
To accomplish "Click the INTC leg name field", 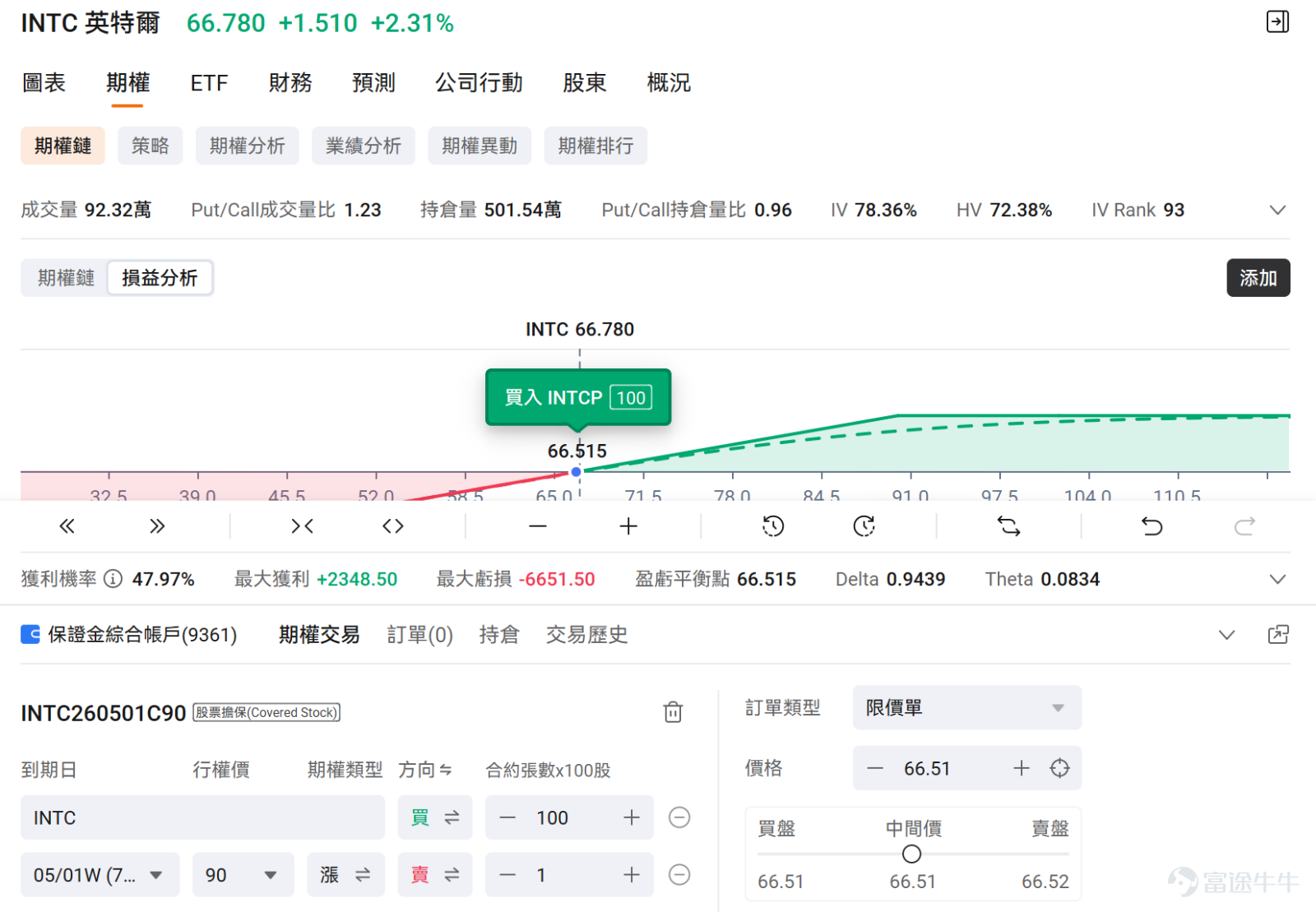I will pyautogui.click(x=202, y=817).
